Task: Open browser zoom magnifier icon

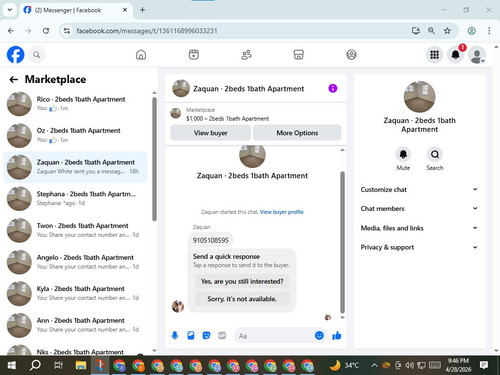Action: click(431, 31)
